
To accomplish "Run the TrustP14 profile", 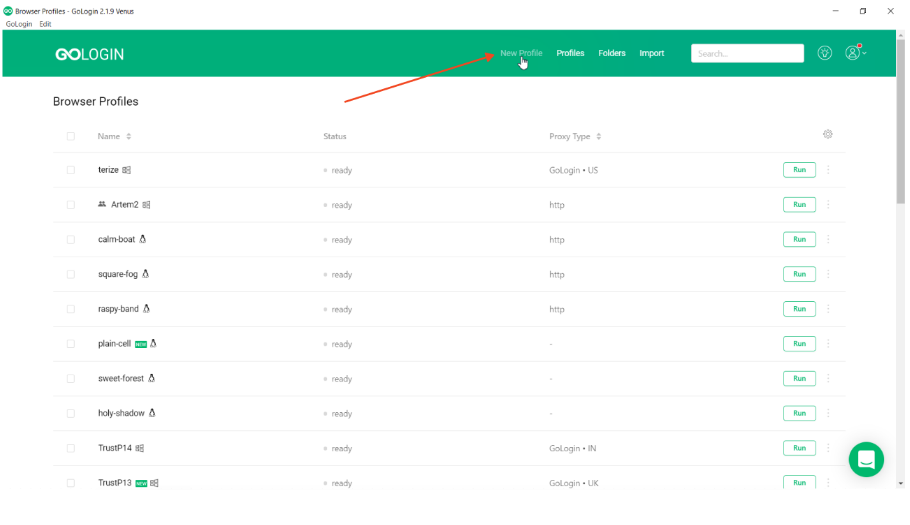I will (x=799, y=448).
